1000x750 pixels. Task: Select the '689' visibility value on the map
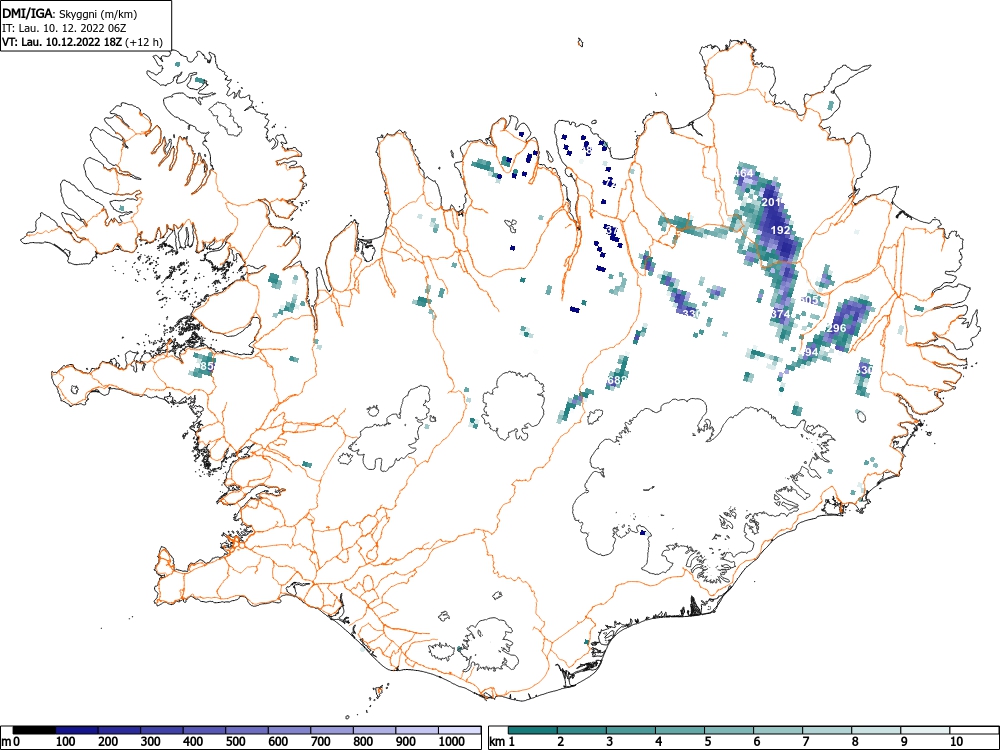618,380
